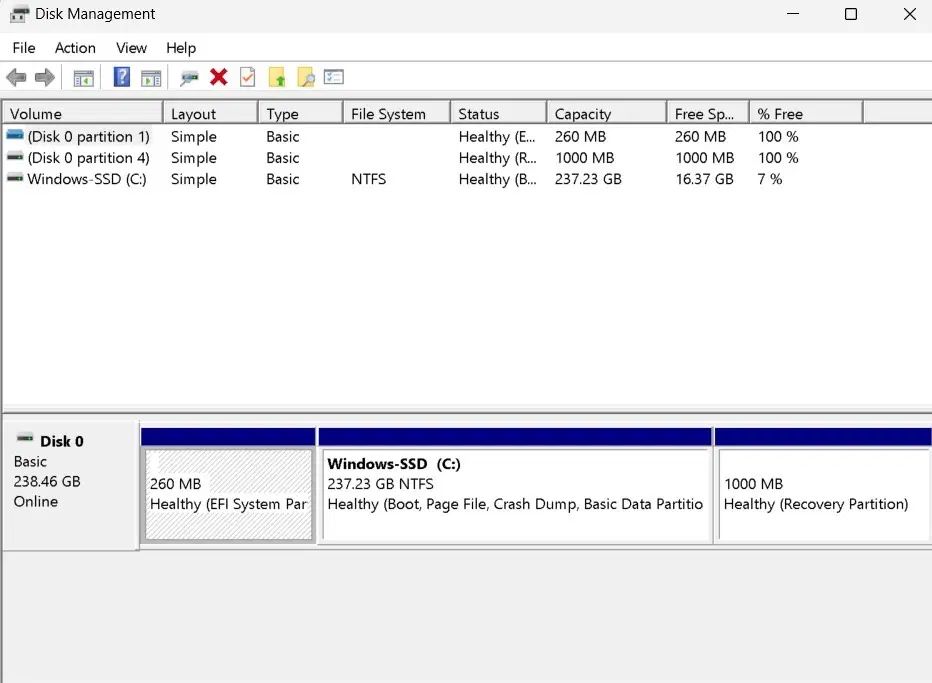This screenshot has height=683, width=932.
Task: Click the drive icon beside Disk 0 partition 4
Action: tap(15, 157)
